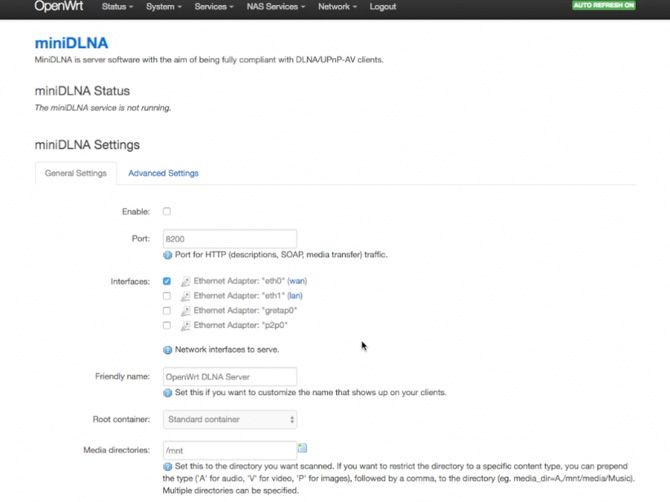Click the Port input field
670x502 pixels.
pos(229,239)
